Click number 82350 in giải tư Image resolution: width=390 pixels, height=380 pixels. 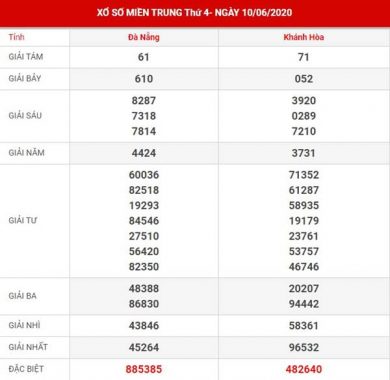point(144,267)
